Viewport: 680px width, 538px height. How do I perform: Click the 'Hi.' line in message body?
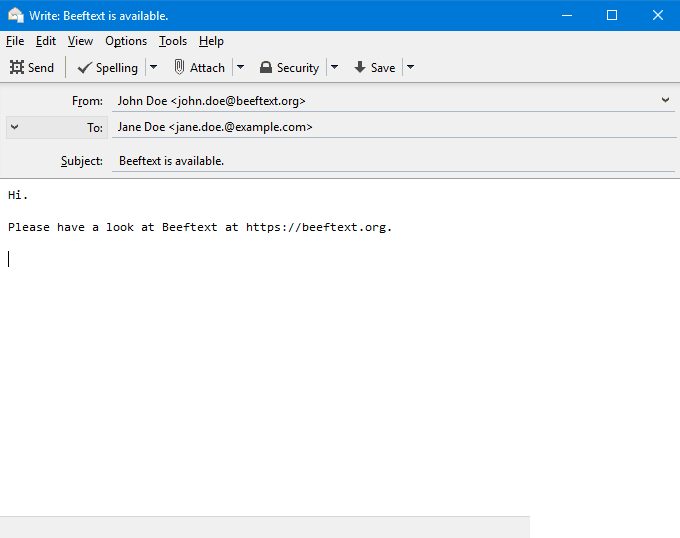tap(18, 195)
